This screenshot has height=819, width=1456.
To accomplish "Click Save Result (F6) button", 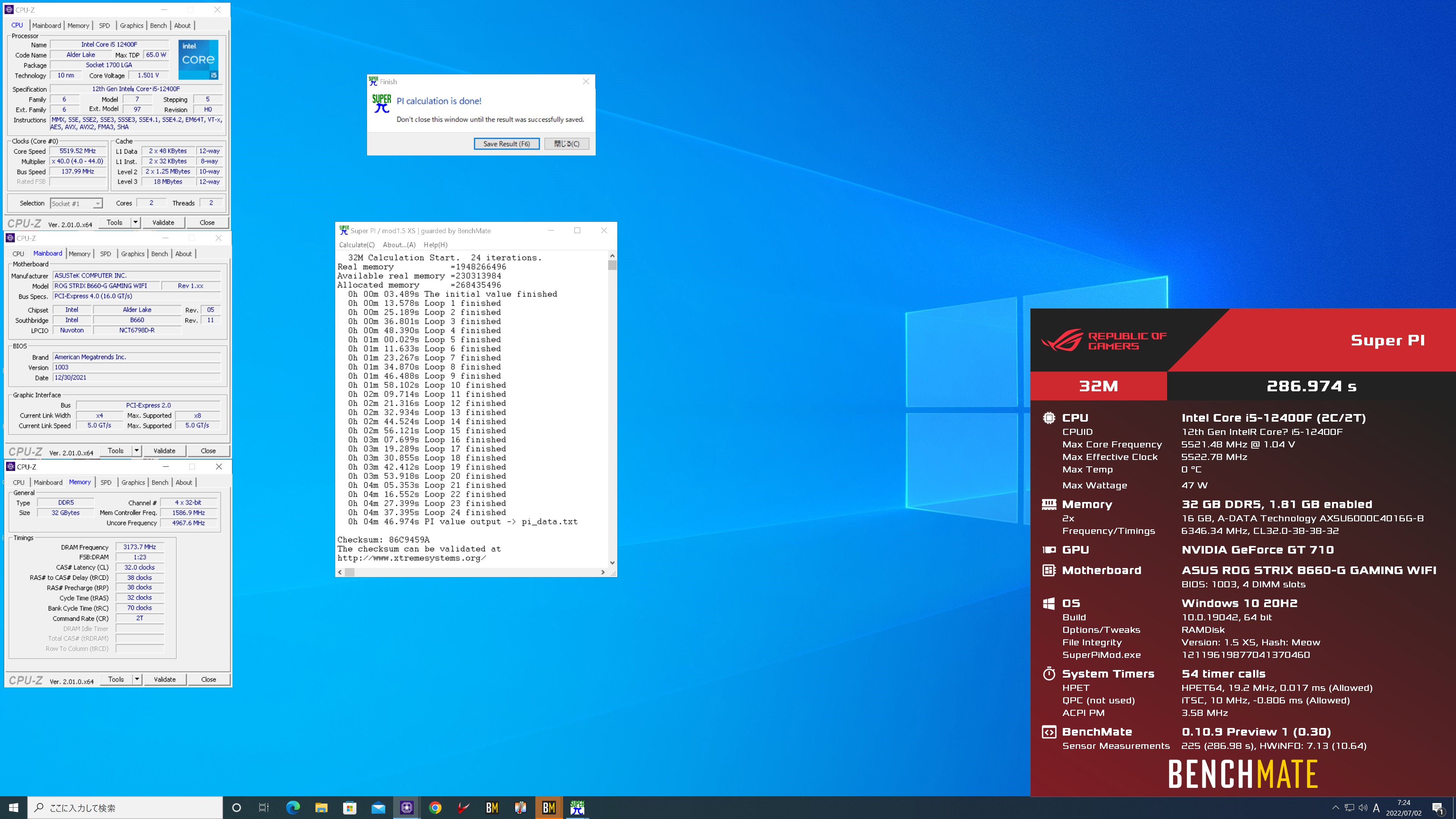I will point(507,144).
